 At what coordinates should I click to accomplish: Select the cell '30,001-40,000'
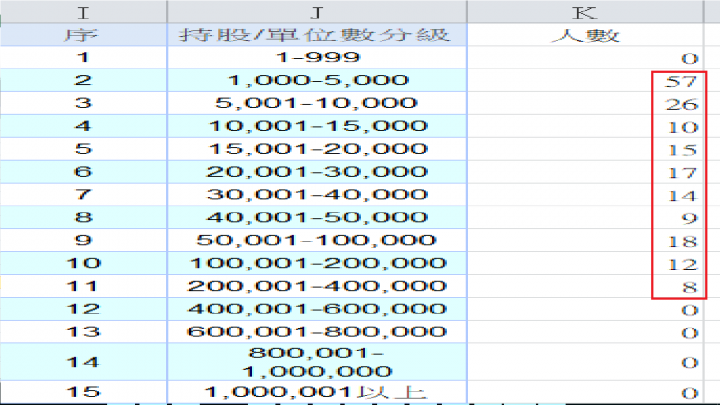coord(317,194)
